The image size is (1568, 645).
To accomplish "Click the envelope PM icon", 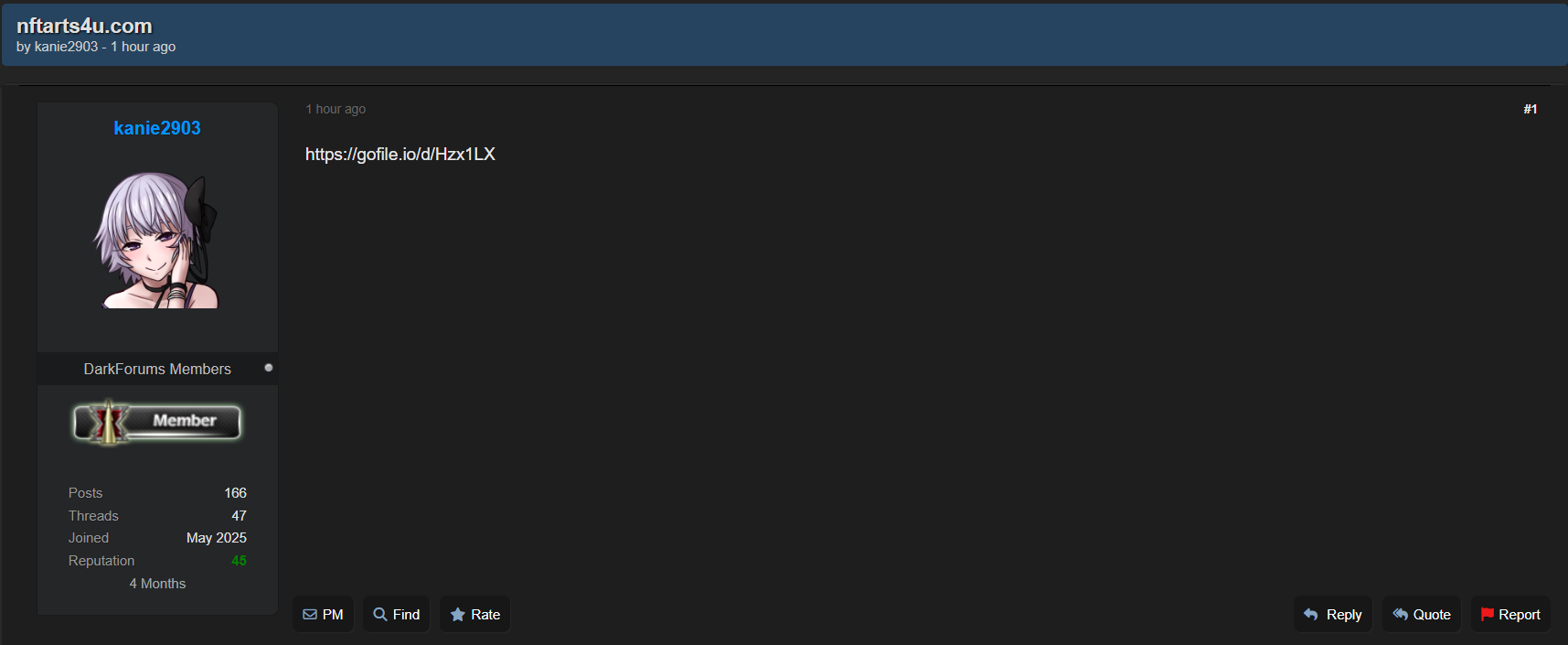I will pos(310,615).
